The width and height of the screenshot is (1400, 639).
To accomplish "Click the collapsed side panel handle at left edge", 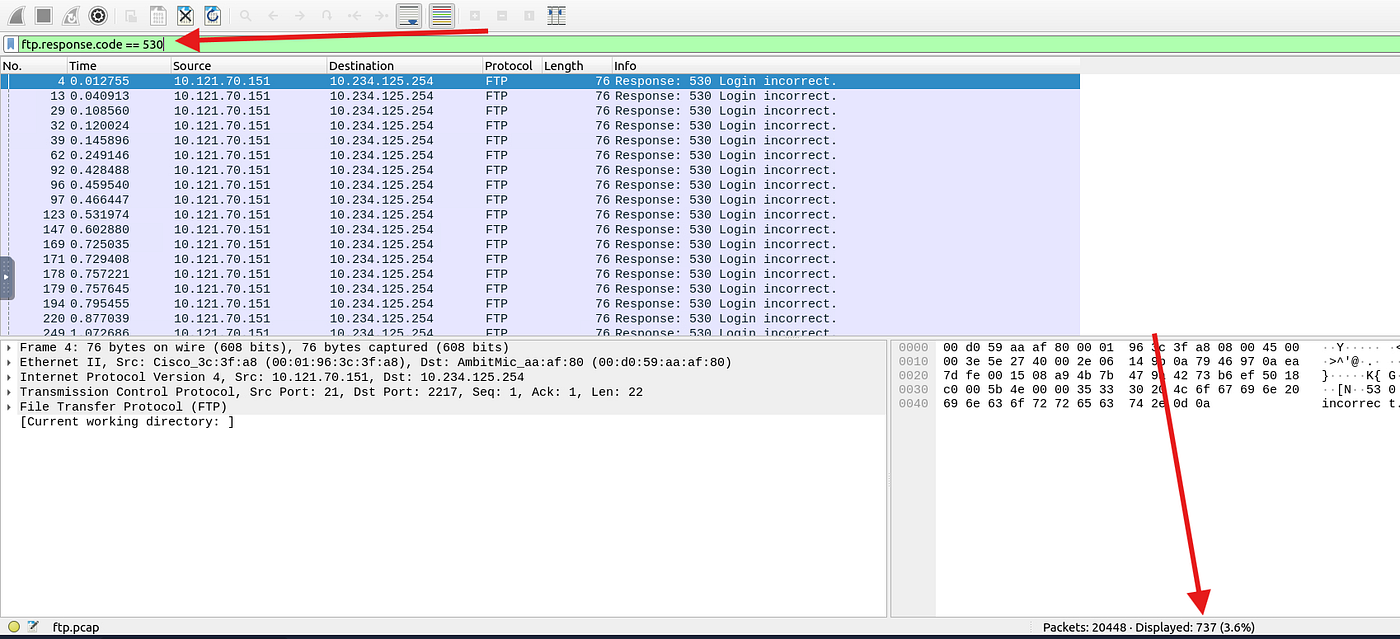I will click(6, 278).
